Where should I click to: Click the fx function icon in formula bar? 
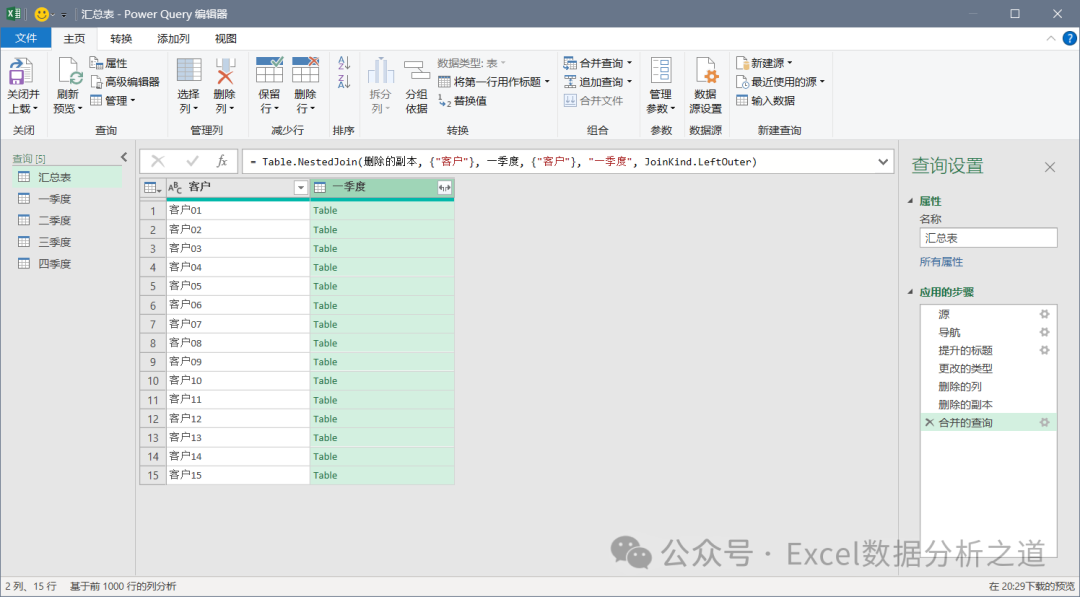[222, 161]
